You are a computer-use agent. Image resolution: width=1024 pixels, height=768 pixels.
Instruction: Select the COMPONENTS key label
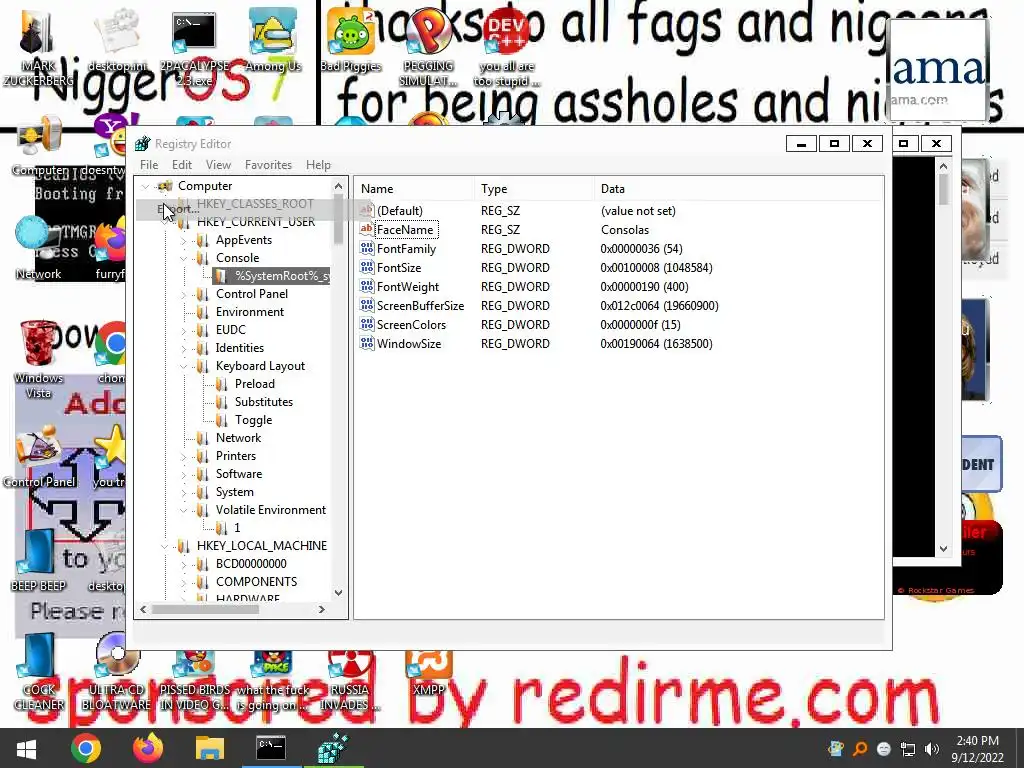[x=256, y=582]
